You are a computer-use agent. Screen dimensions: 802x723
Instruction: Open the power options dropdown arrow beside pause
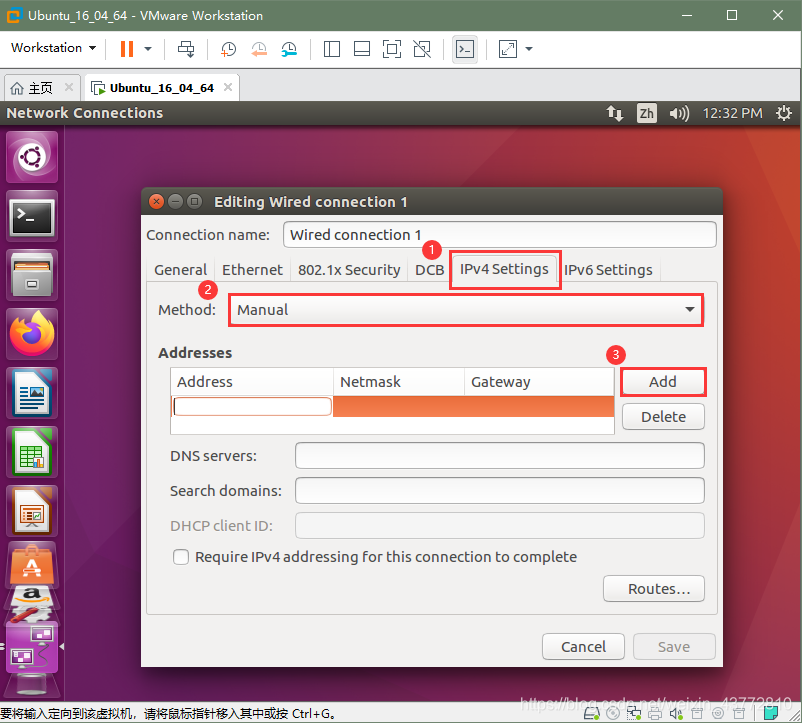coord(148,49)
